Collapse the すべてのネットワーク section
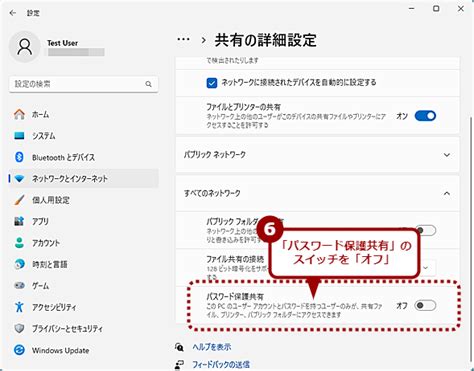Screen dimensions: 474x371 point(317,193)
